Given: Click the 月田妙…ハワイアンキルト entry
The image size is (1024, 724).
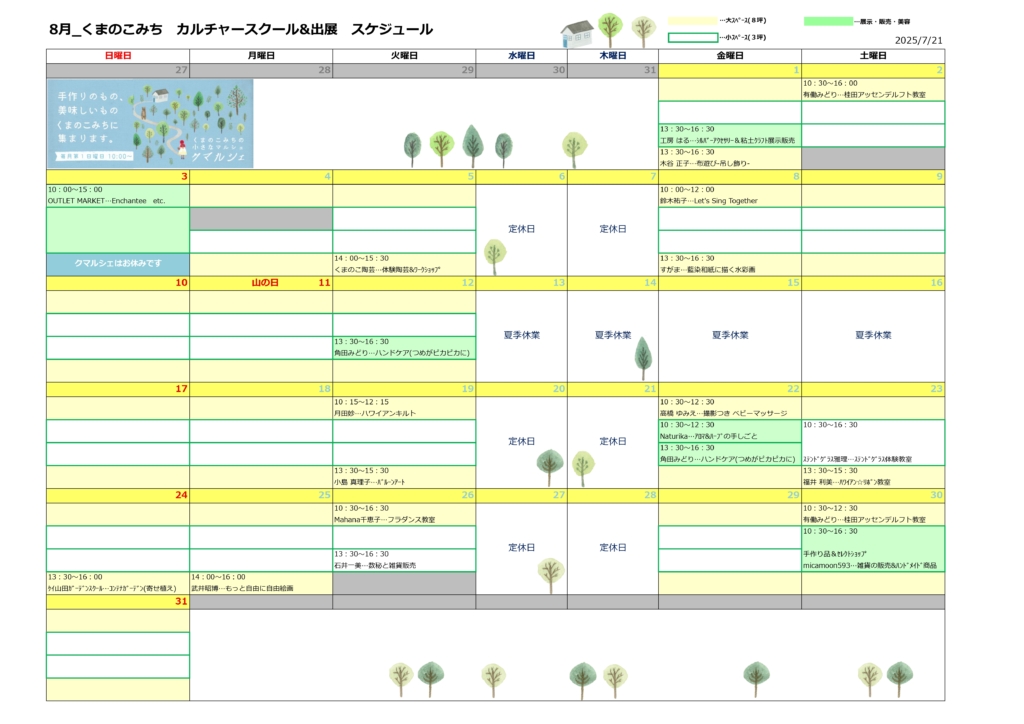Looking at the screenshot, I should [375, 413].
